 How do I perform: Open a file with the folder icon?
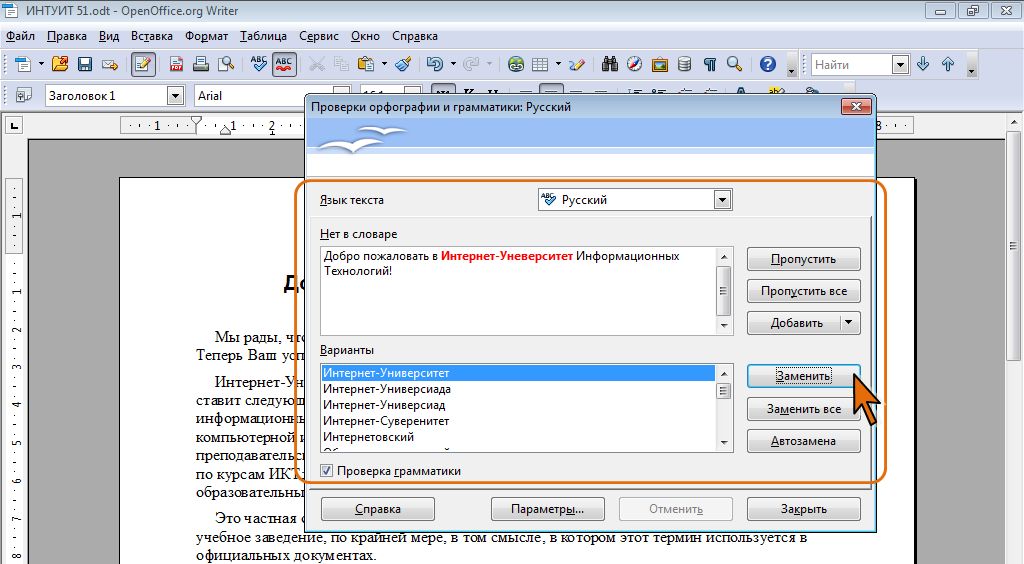click(60, 64)
